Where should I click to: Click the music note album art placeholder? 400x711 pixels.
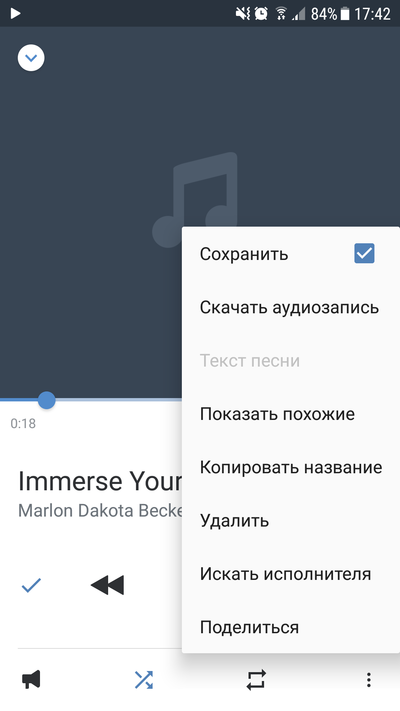pos(195,200)
